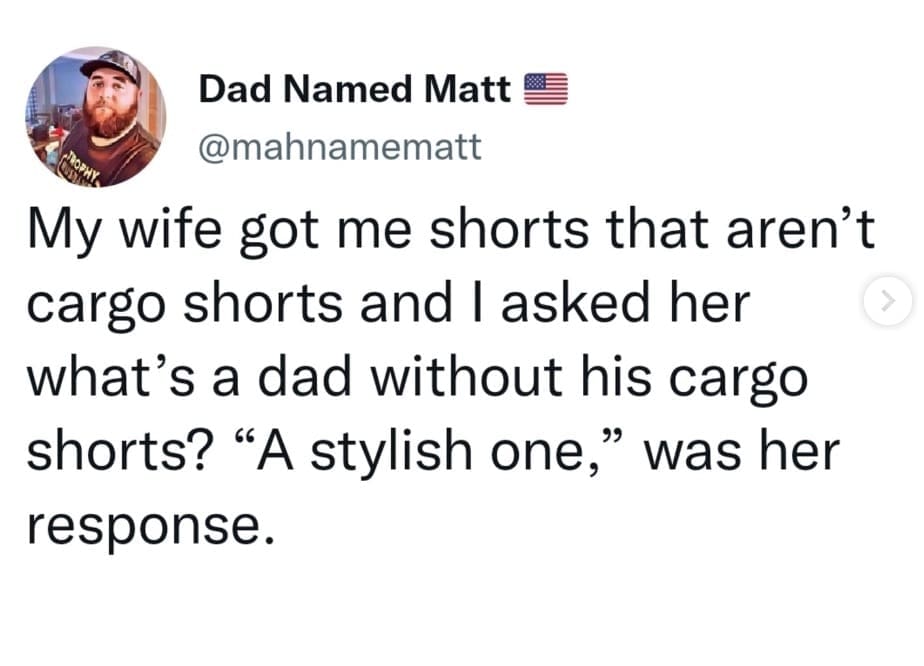Open the Dad Named Matt display name

coord(356,90)
